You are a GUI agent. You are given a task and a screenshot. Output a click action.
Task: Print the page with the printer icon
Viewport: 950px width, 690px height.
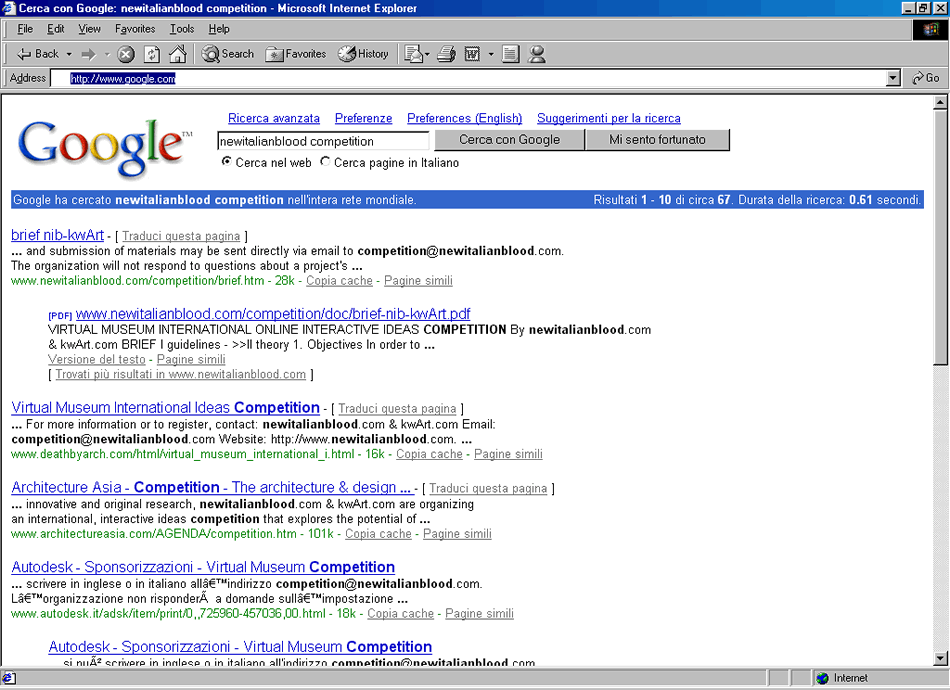[447, 54]
